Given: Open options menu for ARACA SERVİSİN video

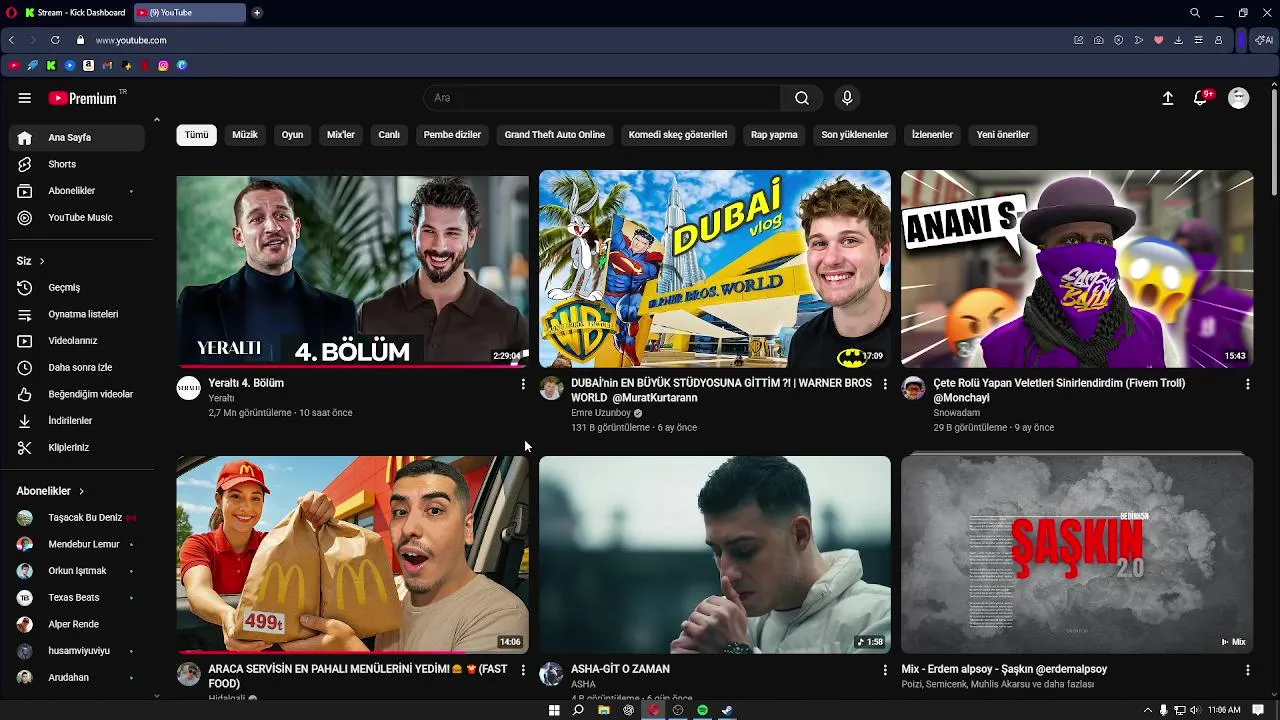Looking at the screenshot, I should (522, 670).
